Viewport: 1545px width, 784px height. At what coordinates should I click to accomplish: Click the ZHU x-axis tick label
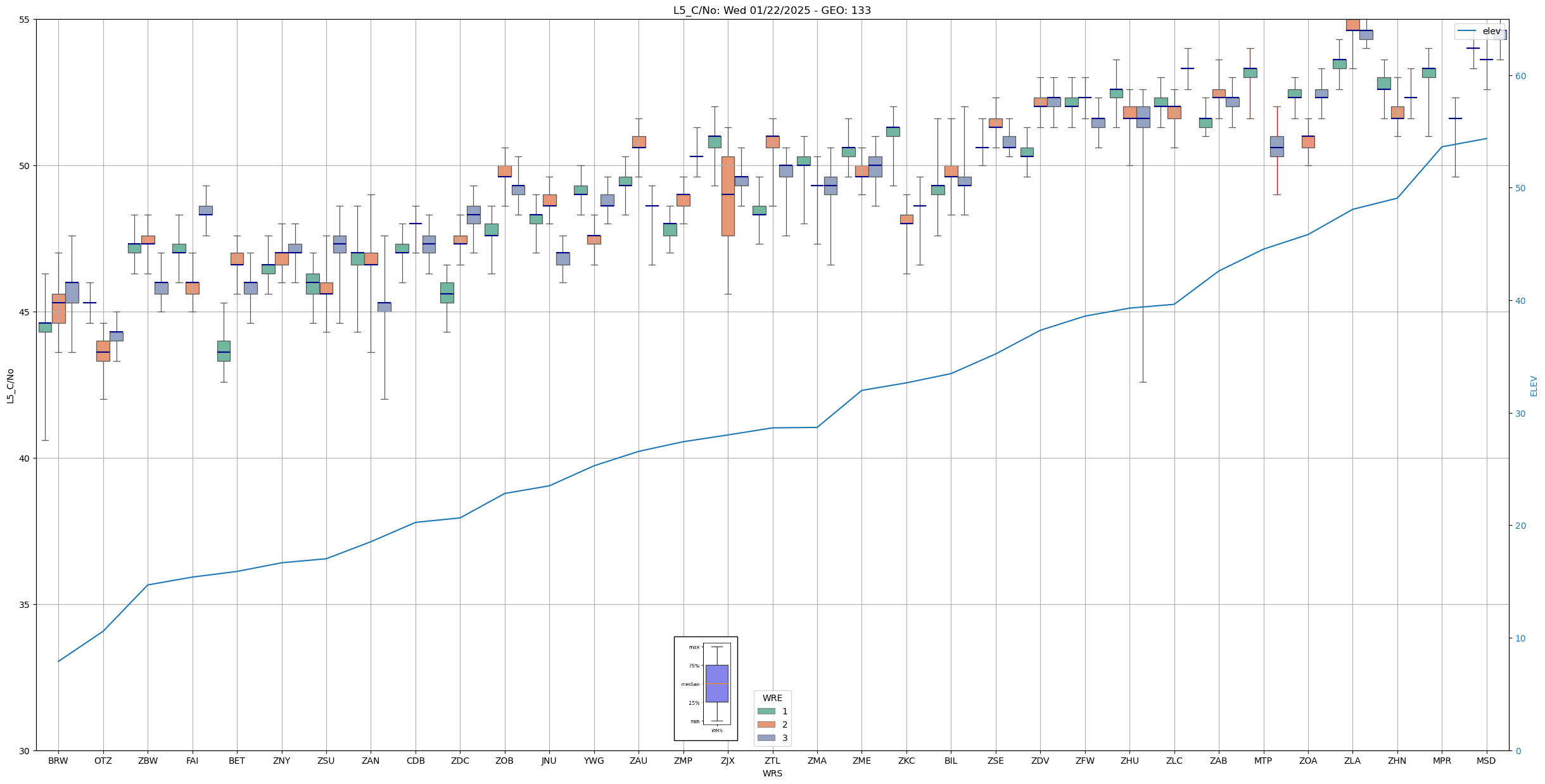pos(1129,761)
